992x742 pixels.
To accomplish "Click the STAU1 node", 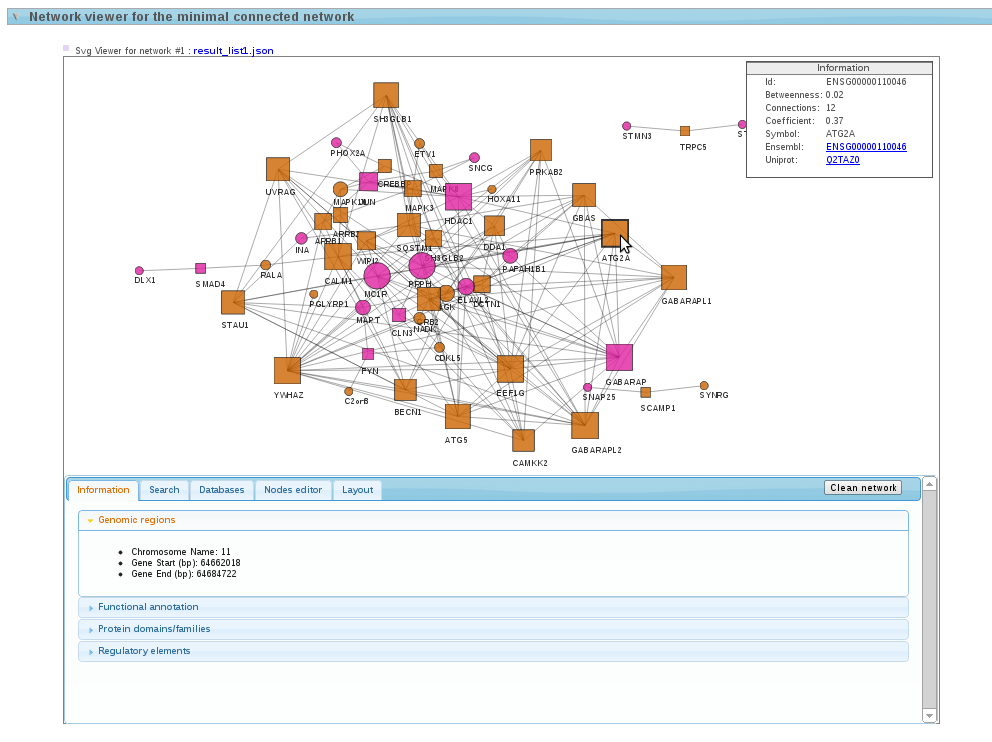I will click(x=233, y=302).
